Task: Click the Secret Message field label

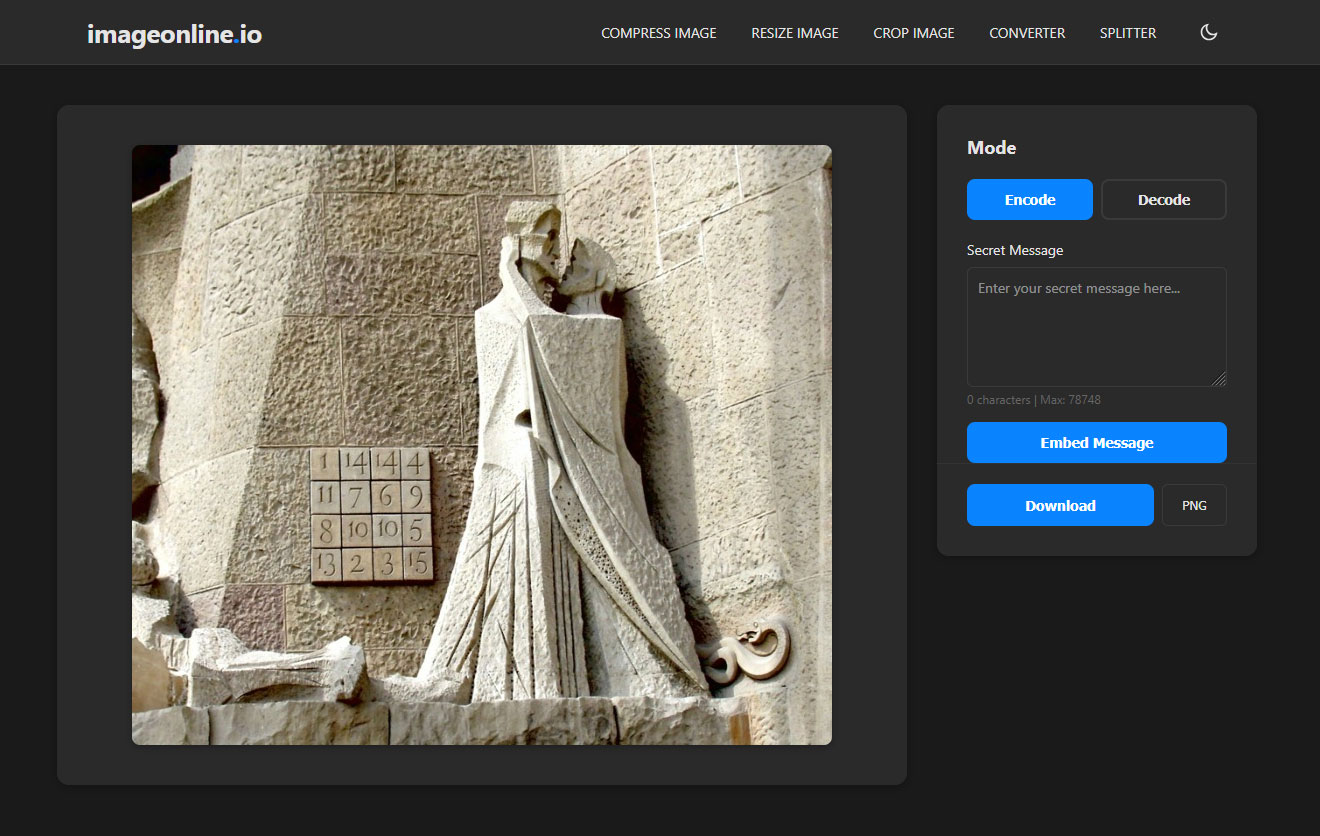Action: click(x=1014, y=251)
